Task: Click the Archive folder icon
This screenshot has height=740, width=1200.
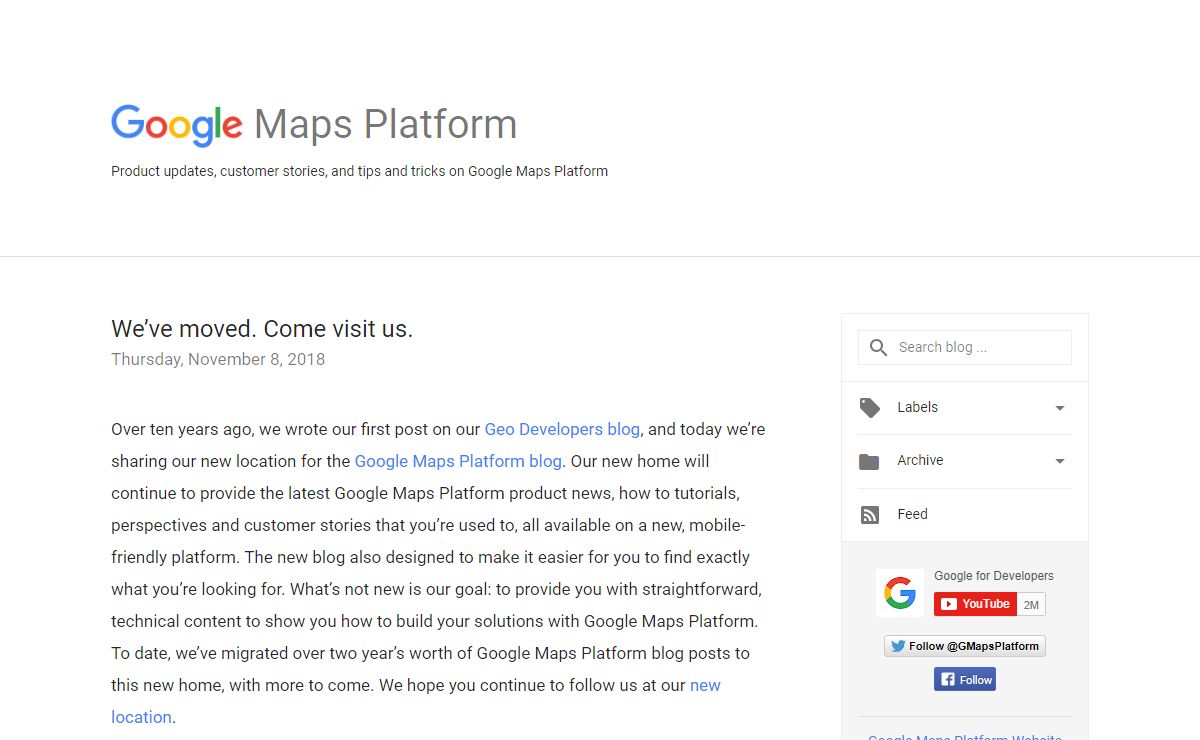Action: (869, 461)
